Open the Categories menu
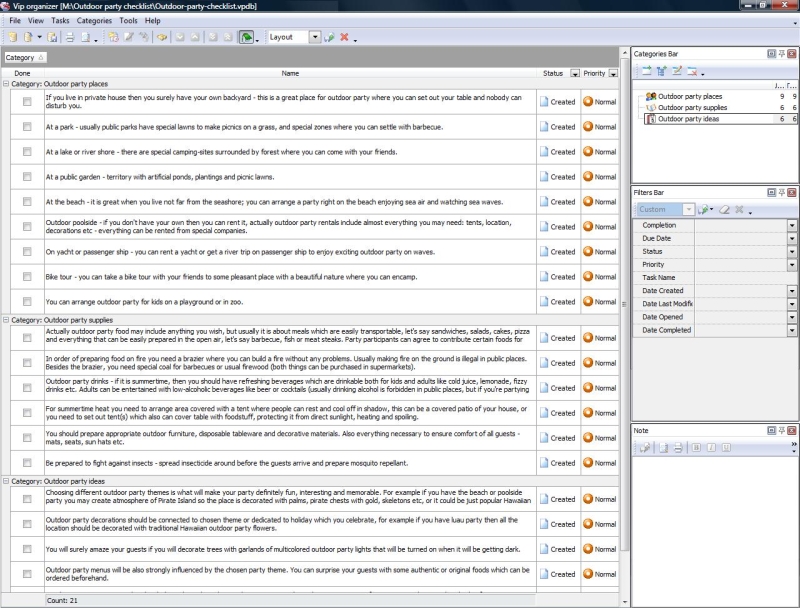800x608 pixels. [x=94, y=20]
